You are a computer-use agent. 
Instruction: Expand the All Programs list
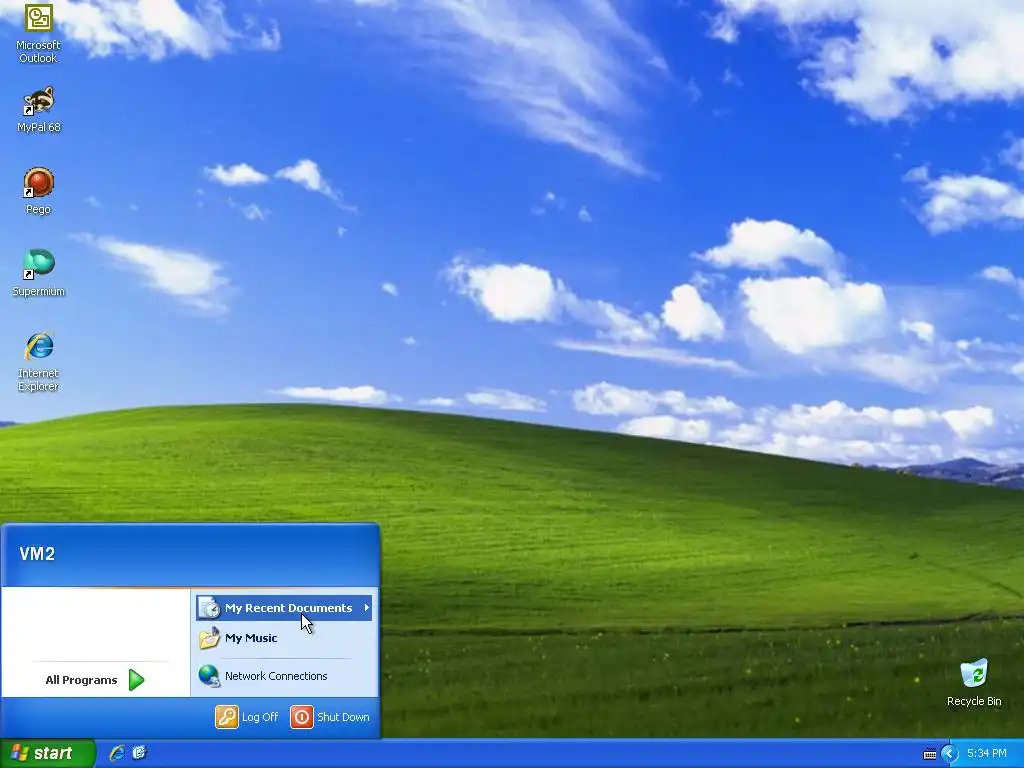pos(95,680)
